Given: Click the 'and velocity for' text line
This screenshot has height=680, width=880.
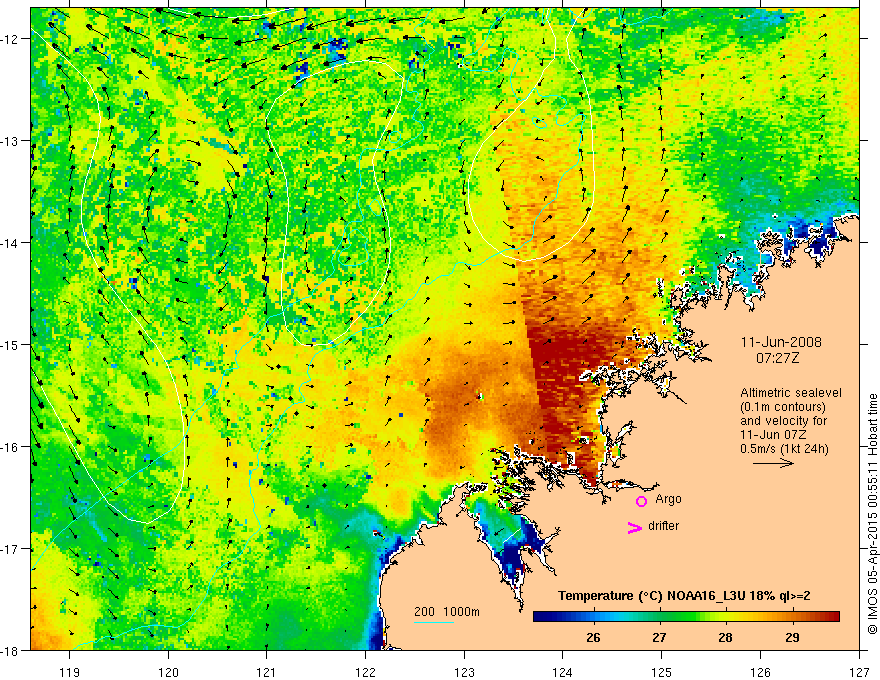Looking at the screenshot, I should click(783, 421).
